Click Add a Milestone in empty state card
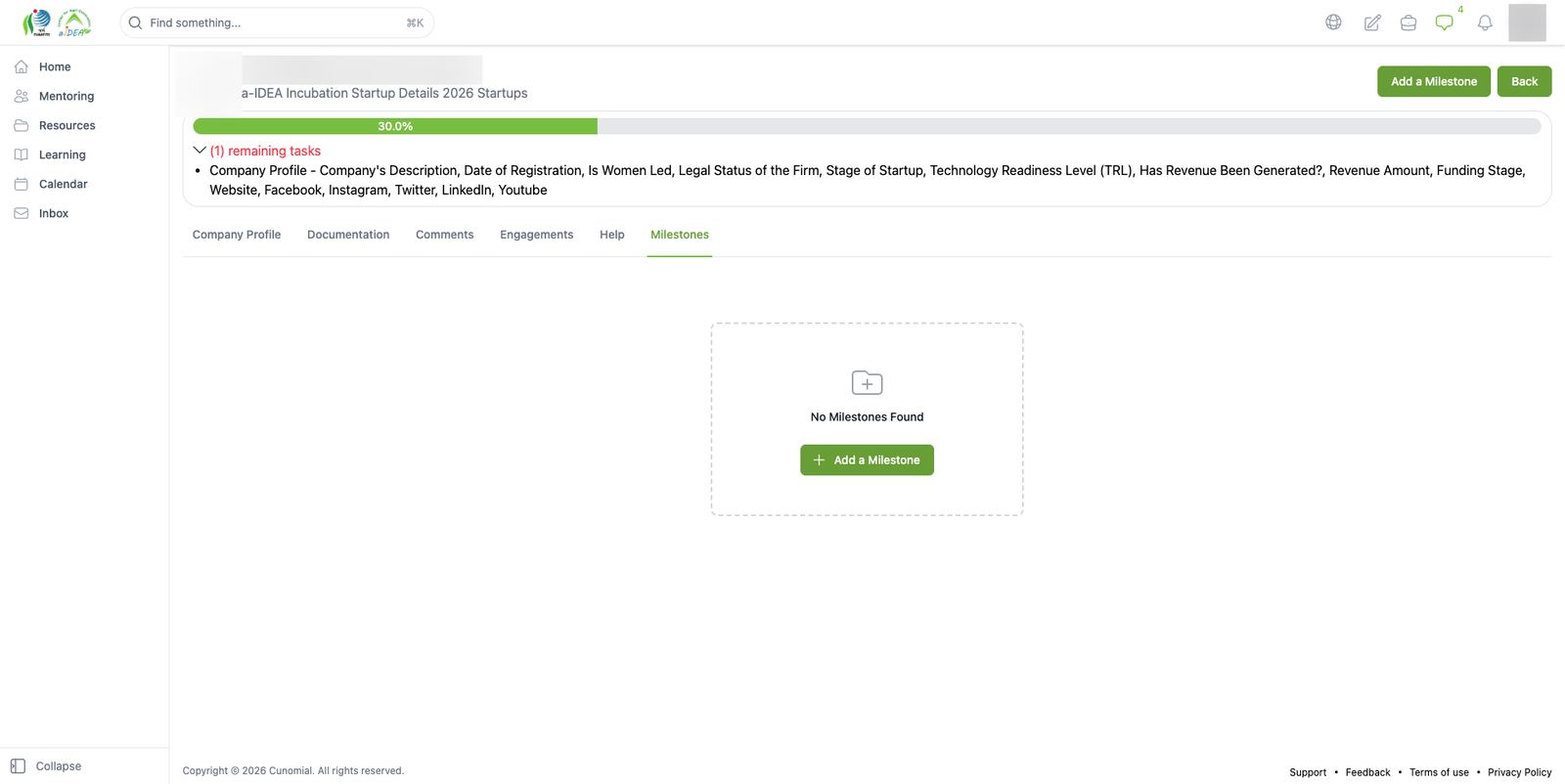 coord(867,460)
